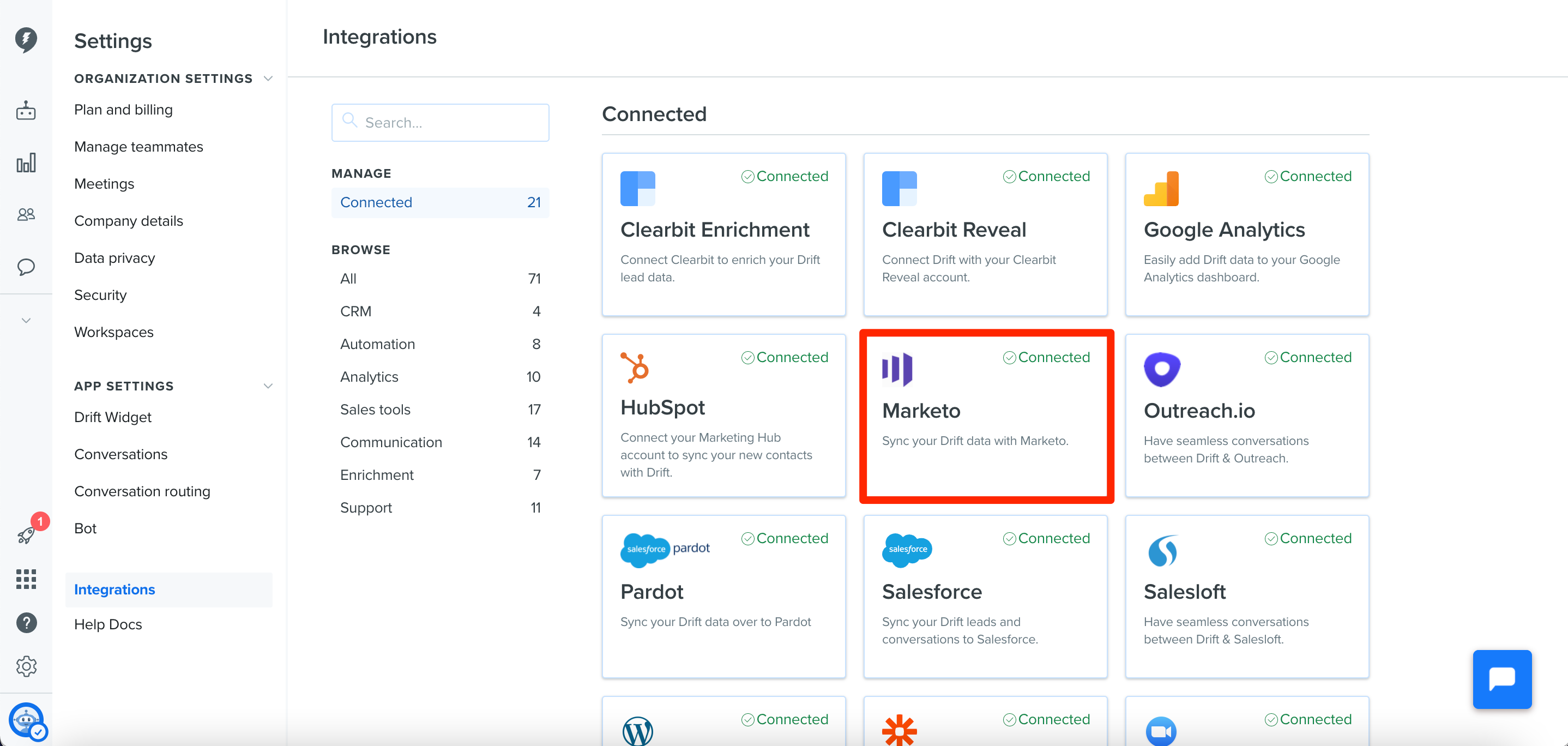
Task: Open the Drift Widget settings
Action: 113,417
